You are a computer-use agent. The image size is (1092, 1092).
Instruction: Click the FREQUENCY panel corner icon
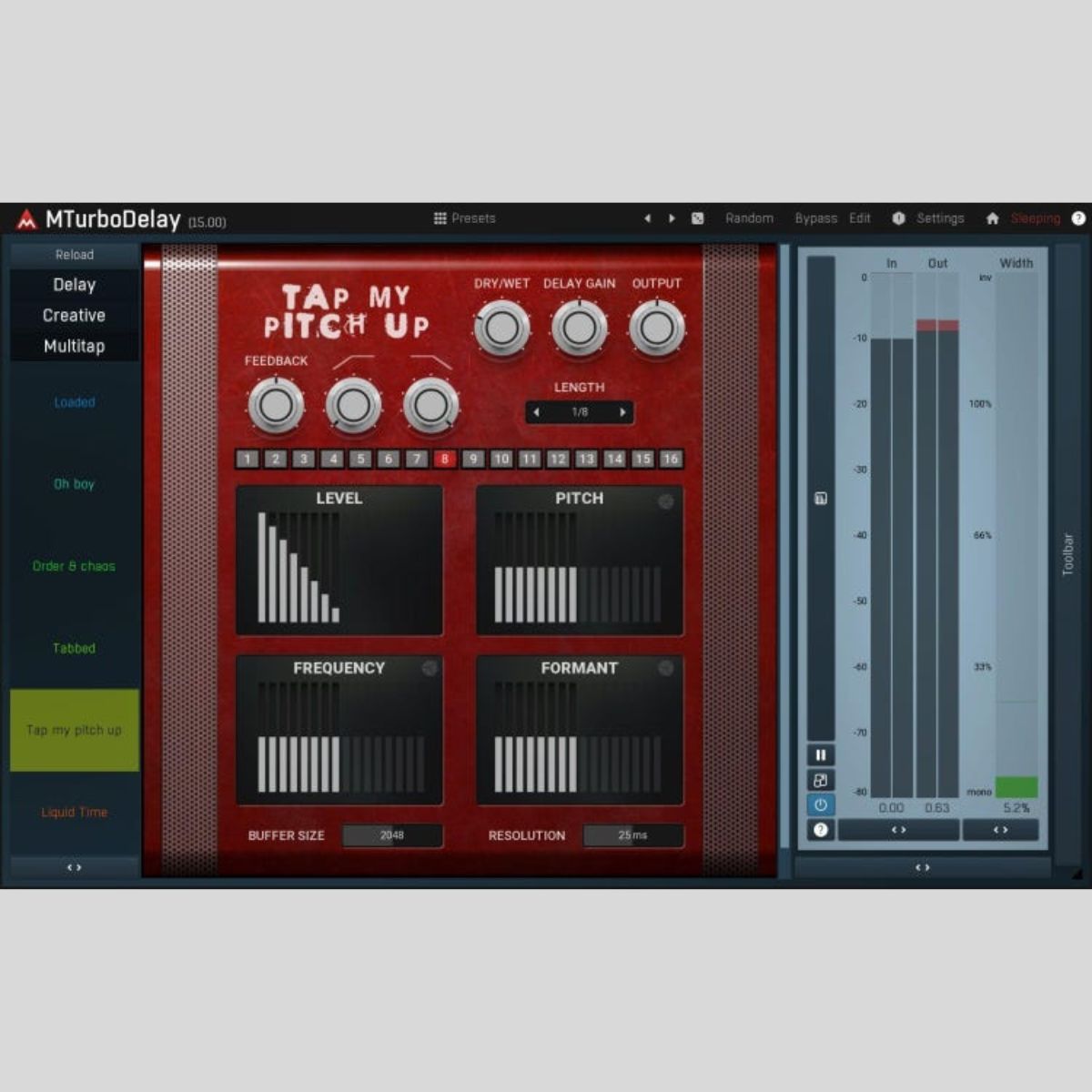coord(430,669)
